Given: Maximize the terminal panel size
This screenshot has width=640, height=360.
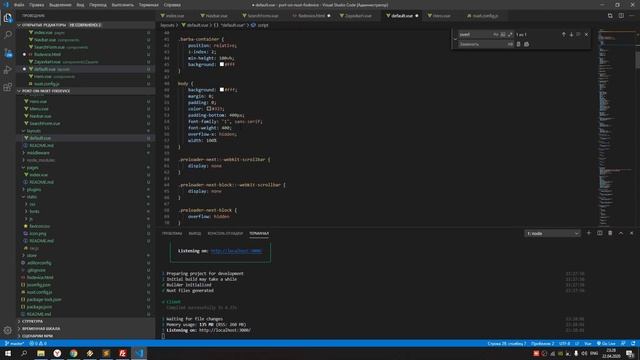Looking at the screenshot, I should pos(620,233).
